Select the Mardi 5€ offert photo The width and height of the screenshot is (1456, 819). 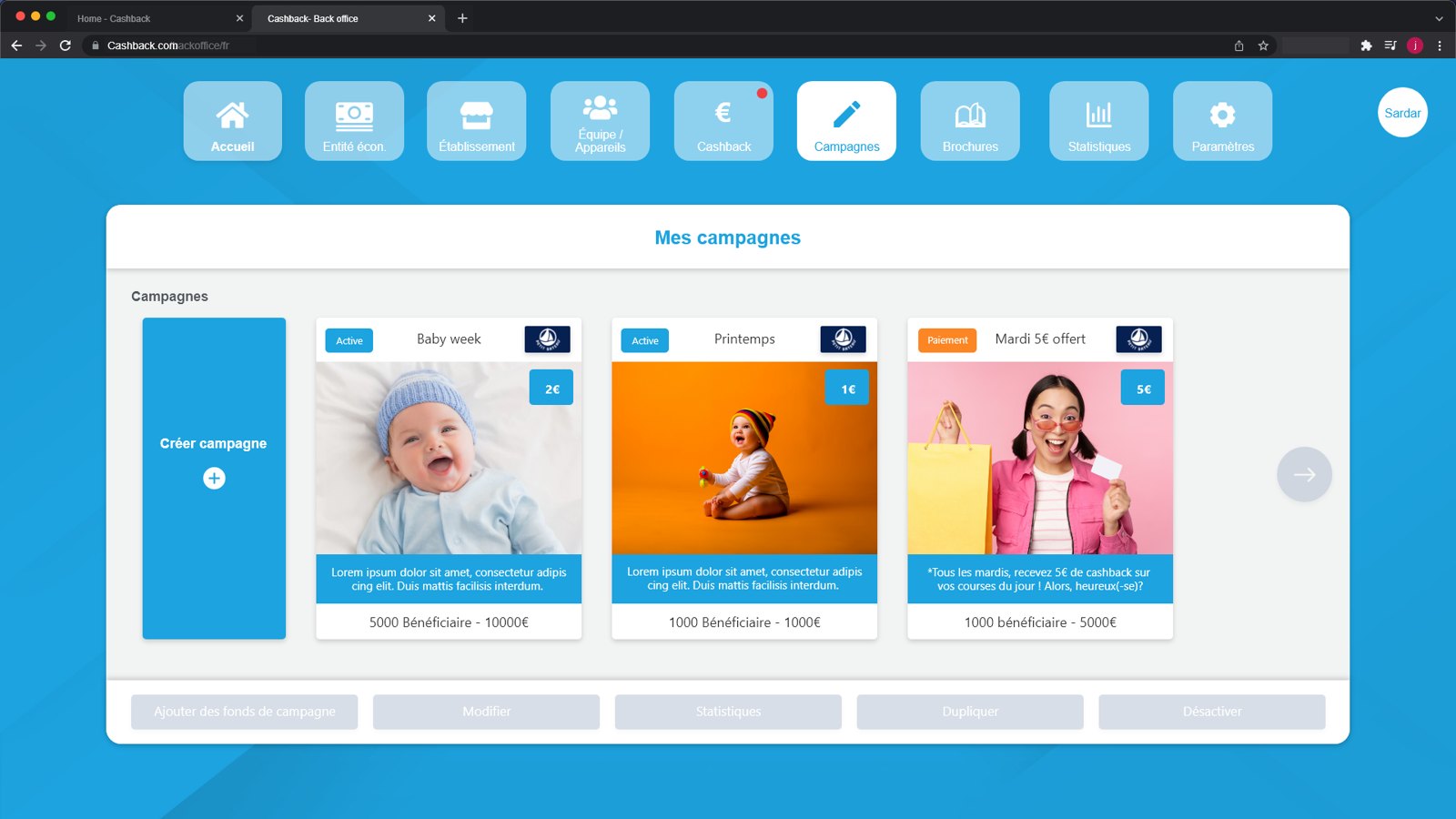coord(1040,459)
